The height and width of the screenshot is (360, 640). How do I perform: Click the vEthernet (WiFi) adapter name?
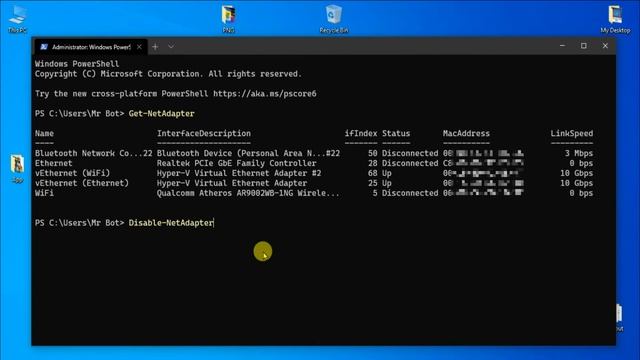(72, 173)
